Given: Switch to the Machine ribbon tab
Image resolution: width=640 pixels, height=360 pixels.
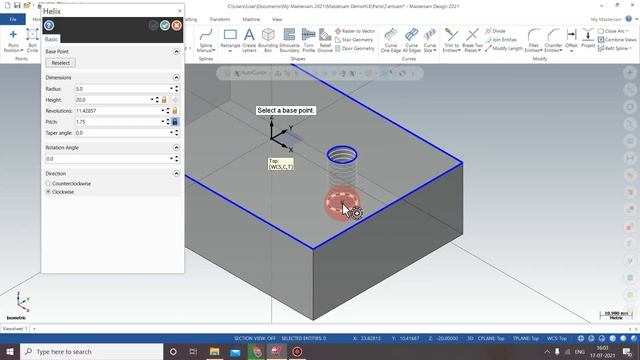Looking at the screenshot, I should point(251,19).
